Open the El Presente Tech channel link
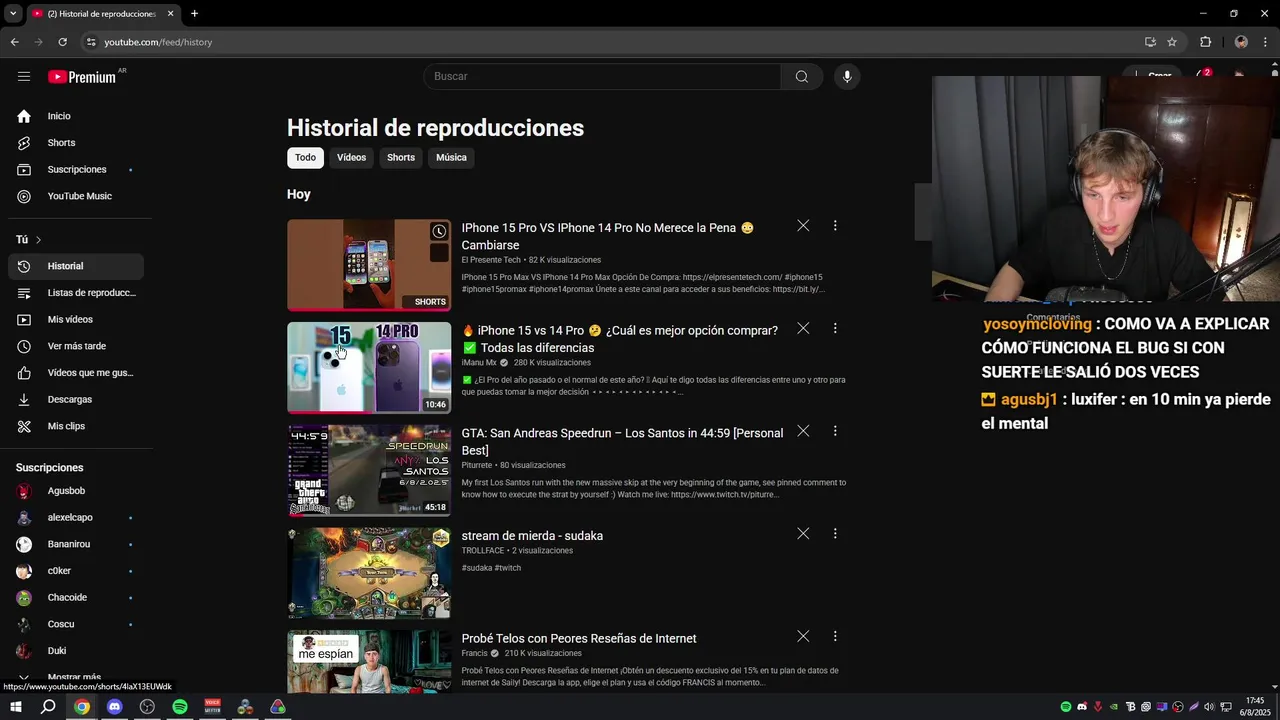Screen dimensions: 1280x720 pyautogui.click(x=491, y=260)
